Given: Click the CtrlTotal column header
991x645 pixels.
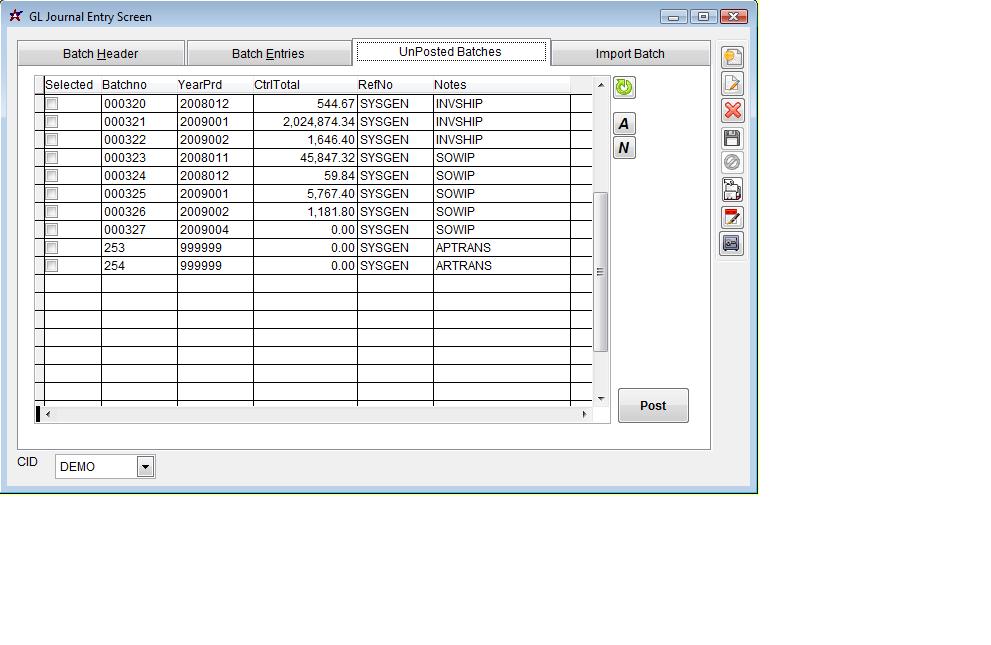Looking at the screenshot, I should pos(277,85).
